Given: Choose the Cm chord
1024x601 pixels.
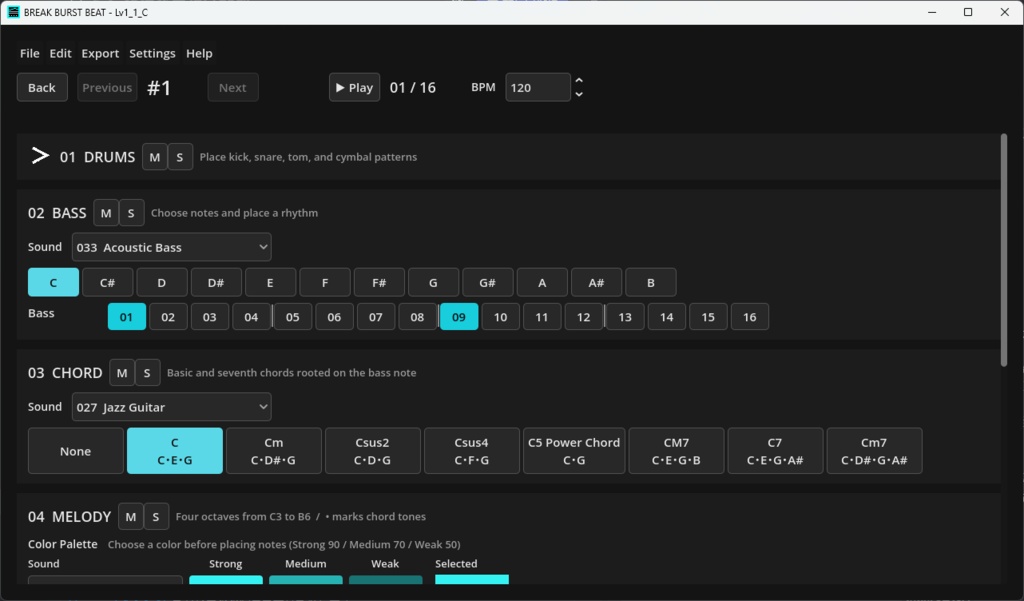Looking at the screenshot, I should (x=274, y=451).
